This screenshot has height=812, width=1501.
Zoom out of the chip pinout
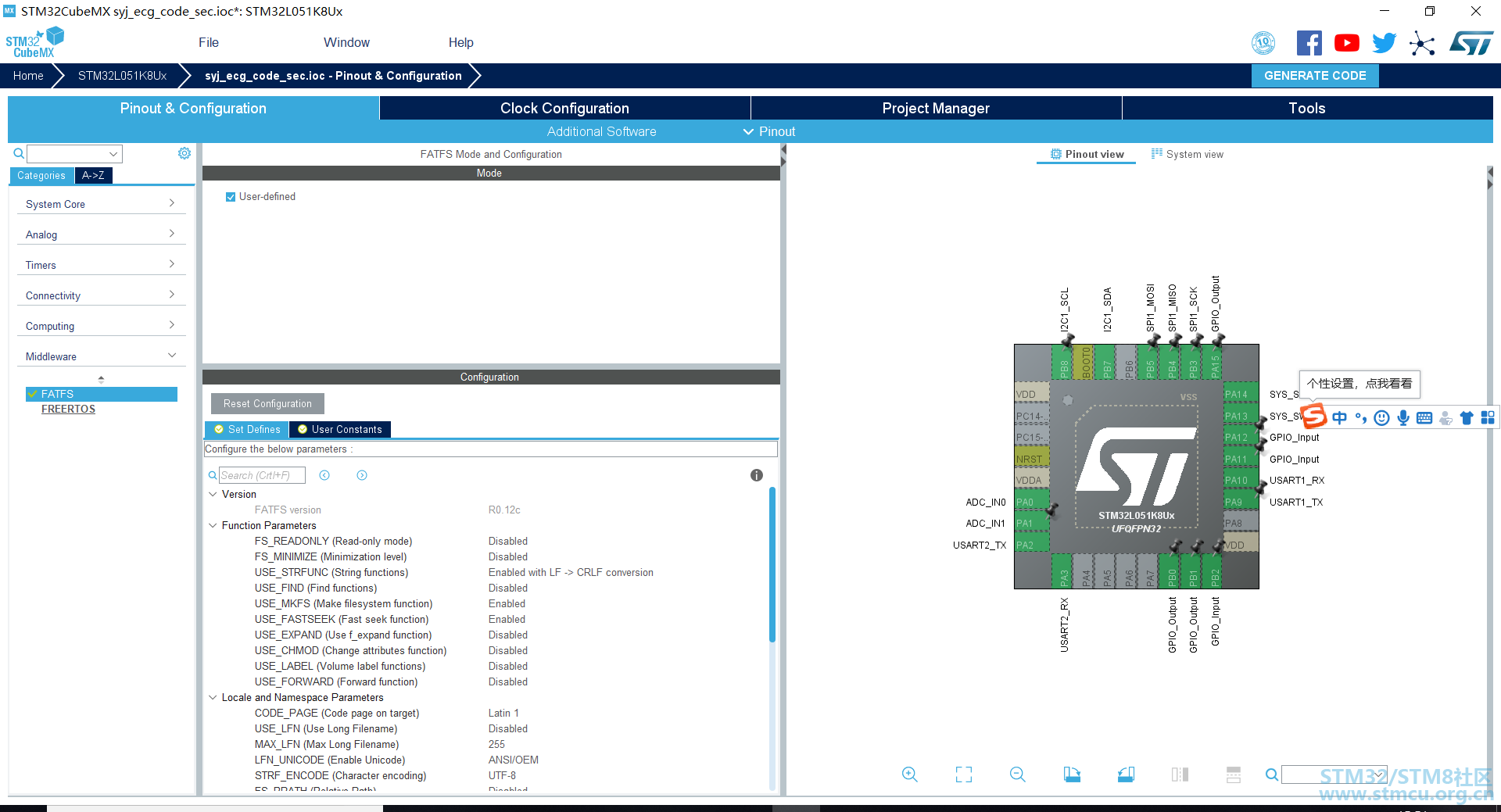[1017, 774]
